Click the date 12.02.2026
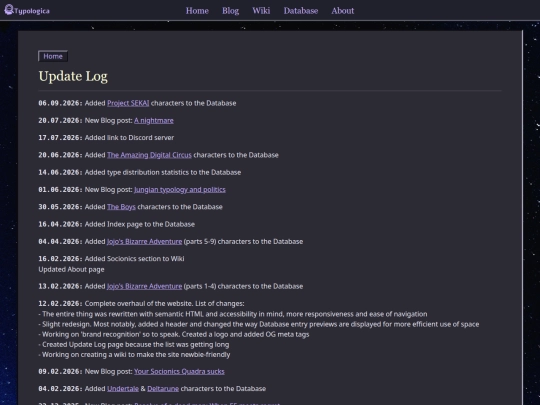This screenshot has height=405, width=540. click(x=60, y=303)
